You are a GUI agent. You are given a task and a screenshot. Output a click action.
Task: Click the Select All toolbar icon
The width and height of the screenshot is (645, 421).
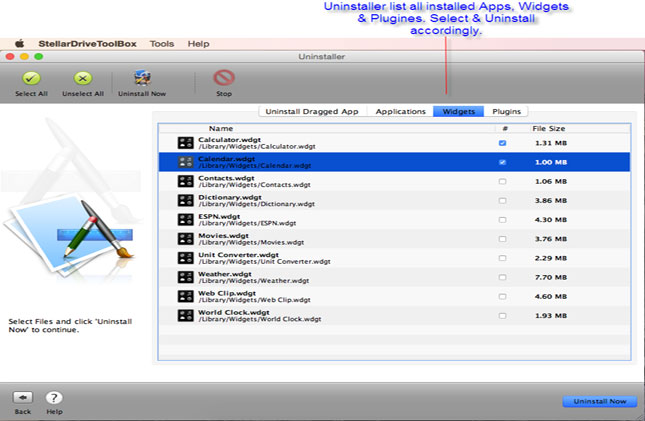click(x=31, y=78)
